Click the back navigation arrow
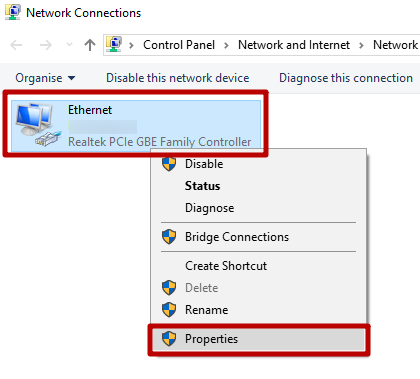420x379 pixels. (16, 45)
